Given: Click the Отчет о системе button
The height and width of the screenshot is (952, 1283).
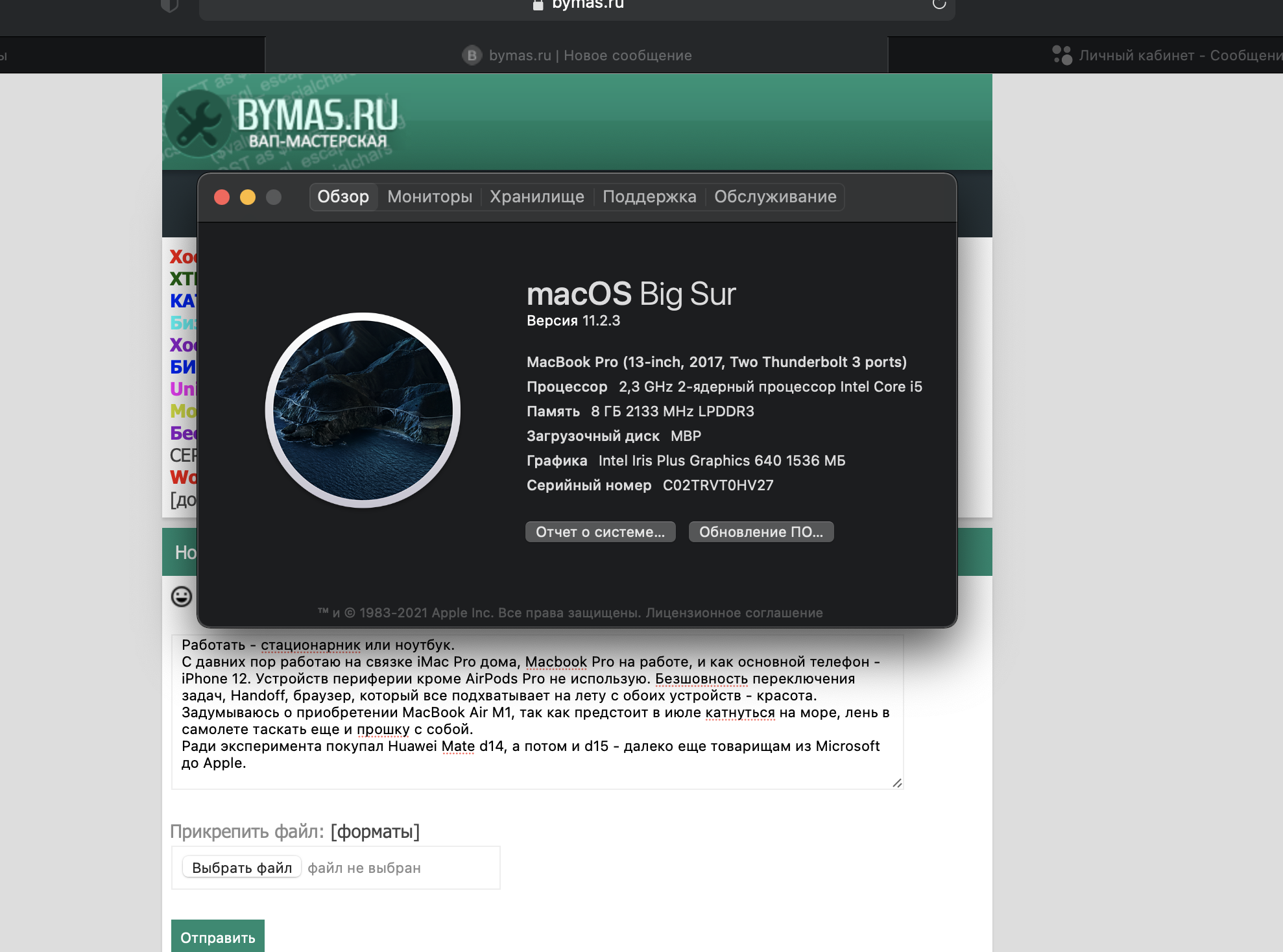Looking at the screenshot, I should (600, 532).
